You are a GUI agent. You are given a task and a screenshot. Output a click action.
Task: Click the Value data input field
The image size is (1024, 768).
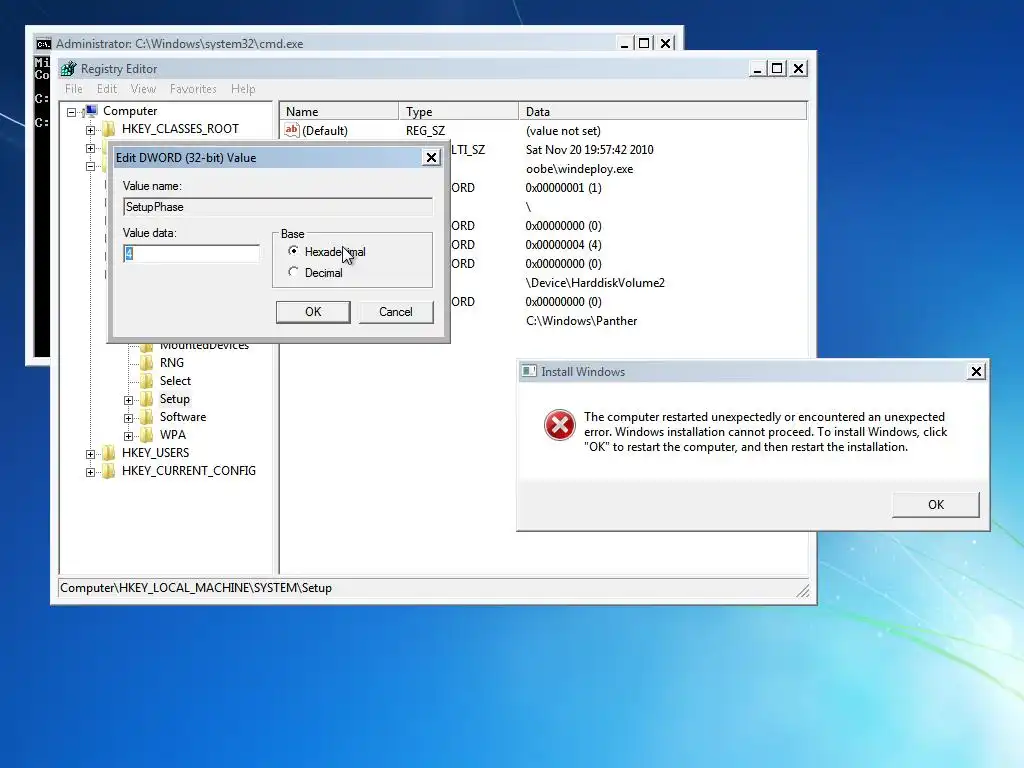(191, 253)
